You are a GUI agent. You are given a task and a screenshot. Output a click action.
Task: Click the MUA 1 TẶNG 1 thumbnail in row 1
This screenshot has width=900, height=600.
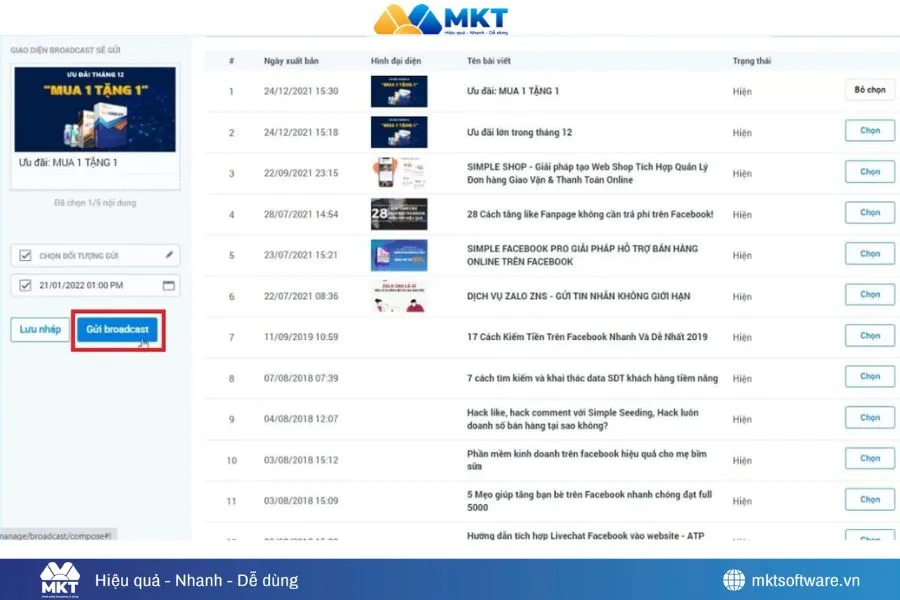point(399,90)
